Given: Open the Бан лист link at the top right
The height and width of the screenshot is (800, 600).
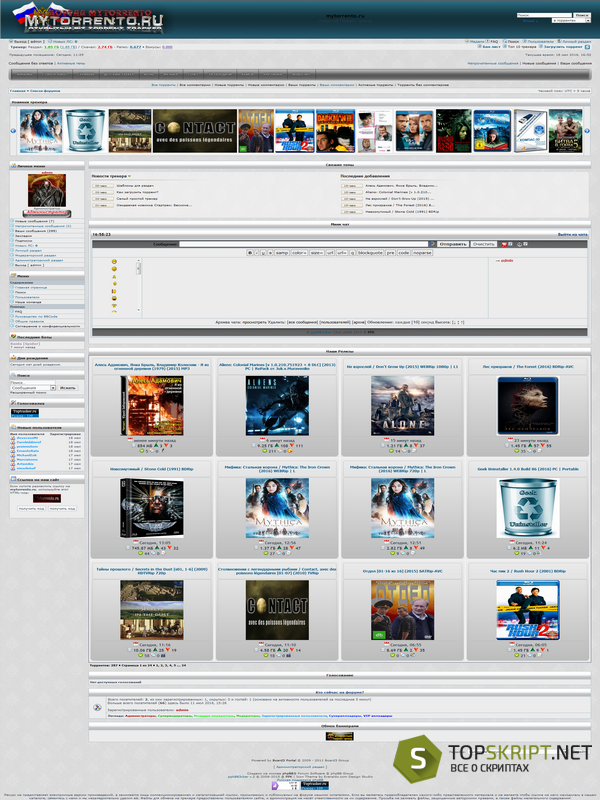Looking at the screenshot, I should [x=491, y=47].
